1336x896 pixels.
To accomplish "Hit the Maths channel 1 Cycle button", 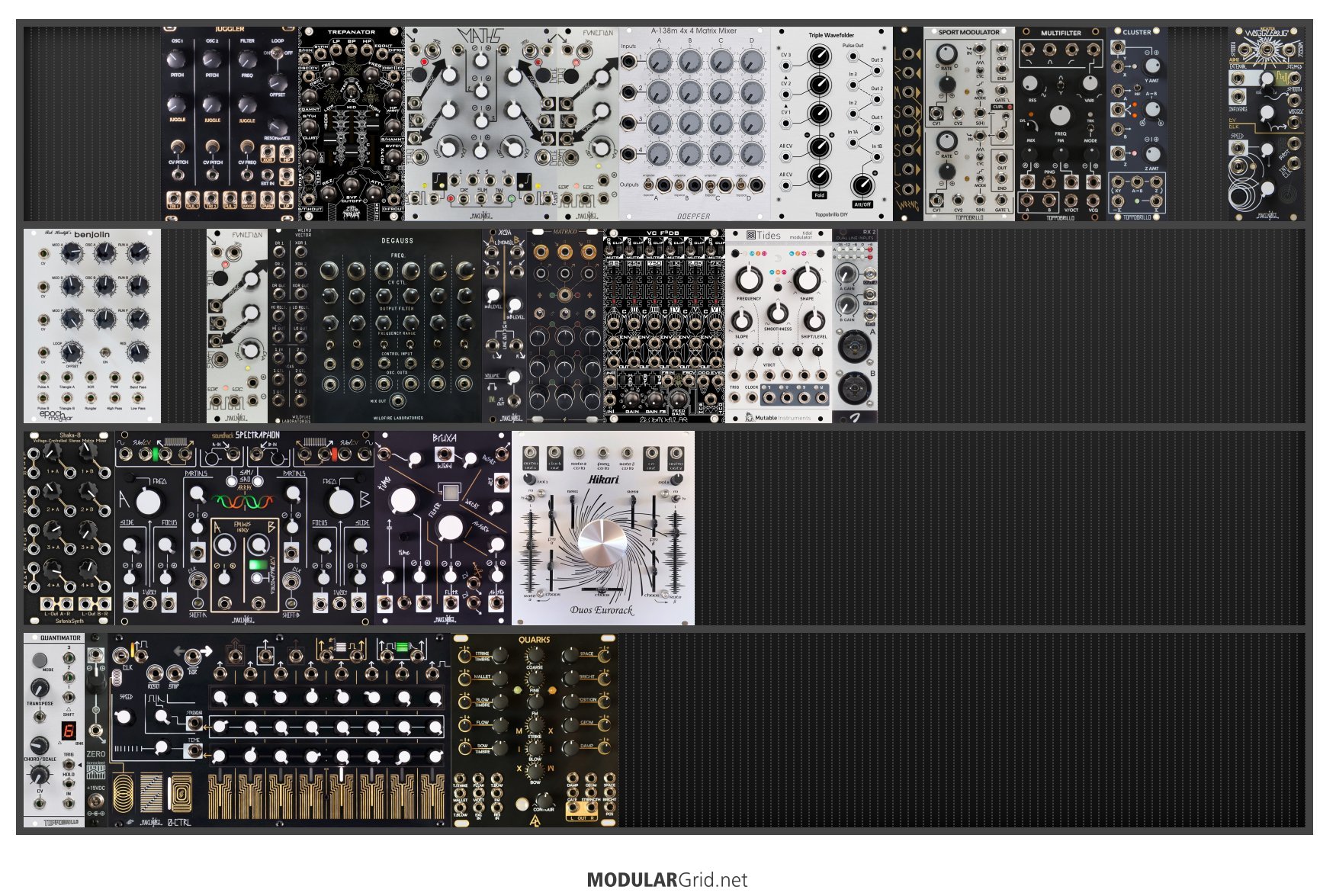I will click(x=419, y=75).
